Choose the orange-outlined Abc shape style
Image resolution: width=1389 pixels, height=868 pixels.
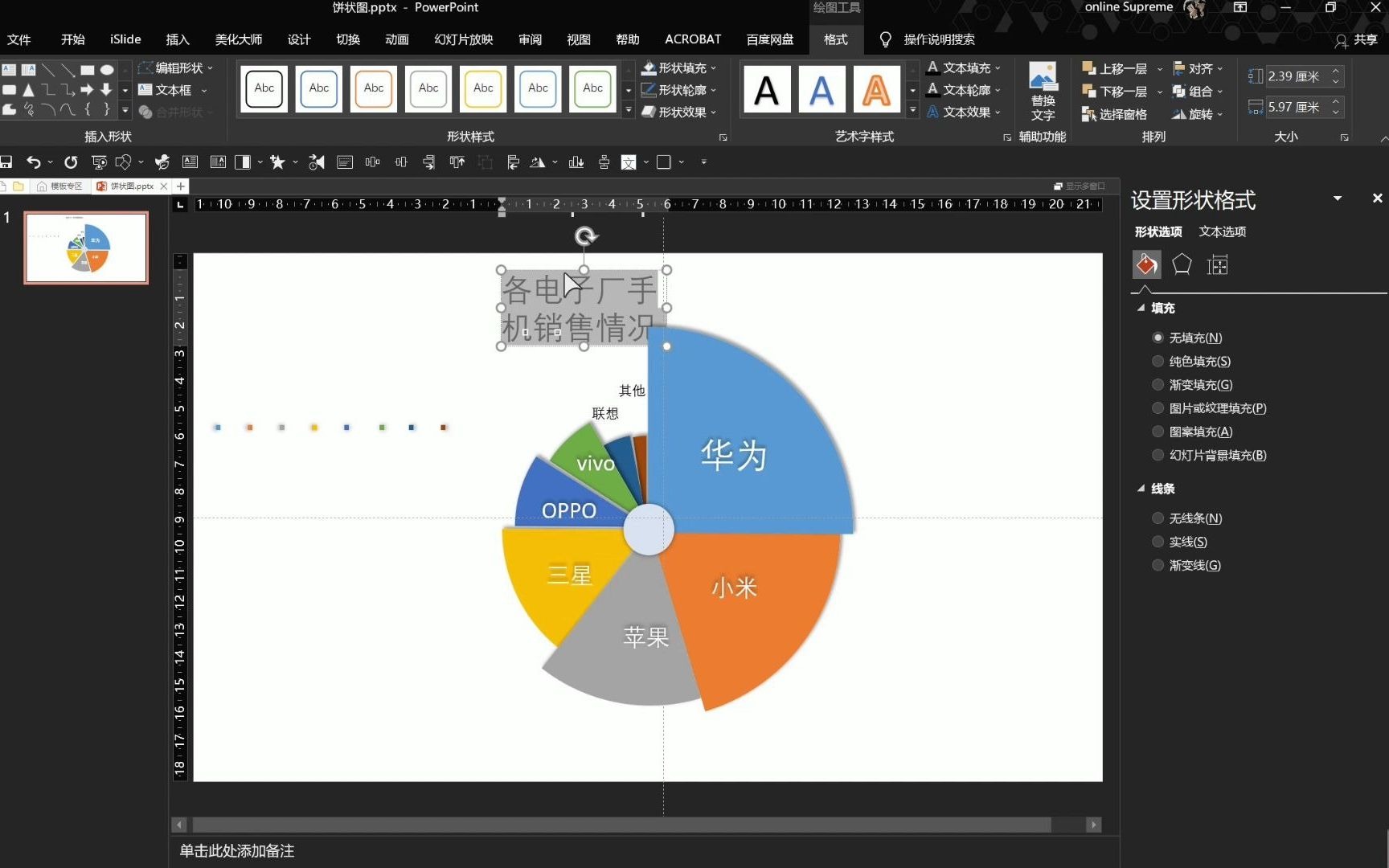[374, 88]
